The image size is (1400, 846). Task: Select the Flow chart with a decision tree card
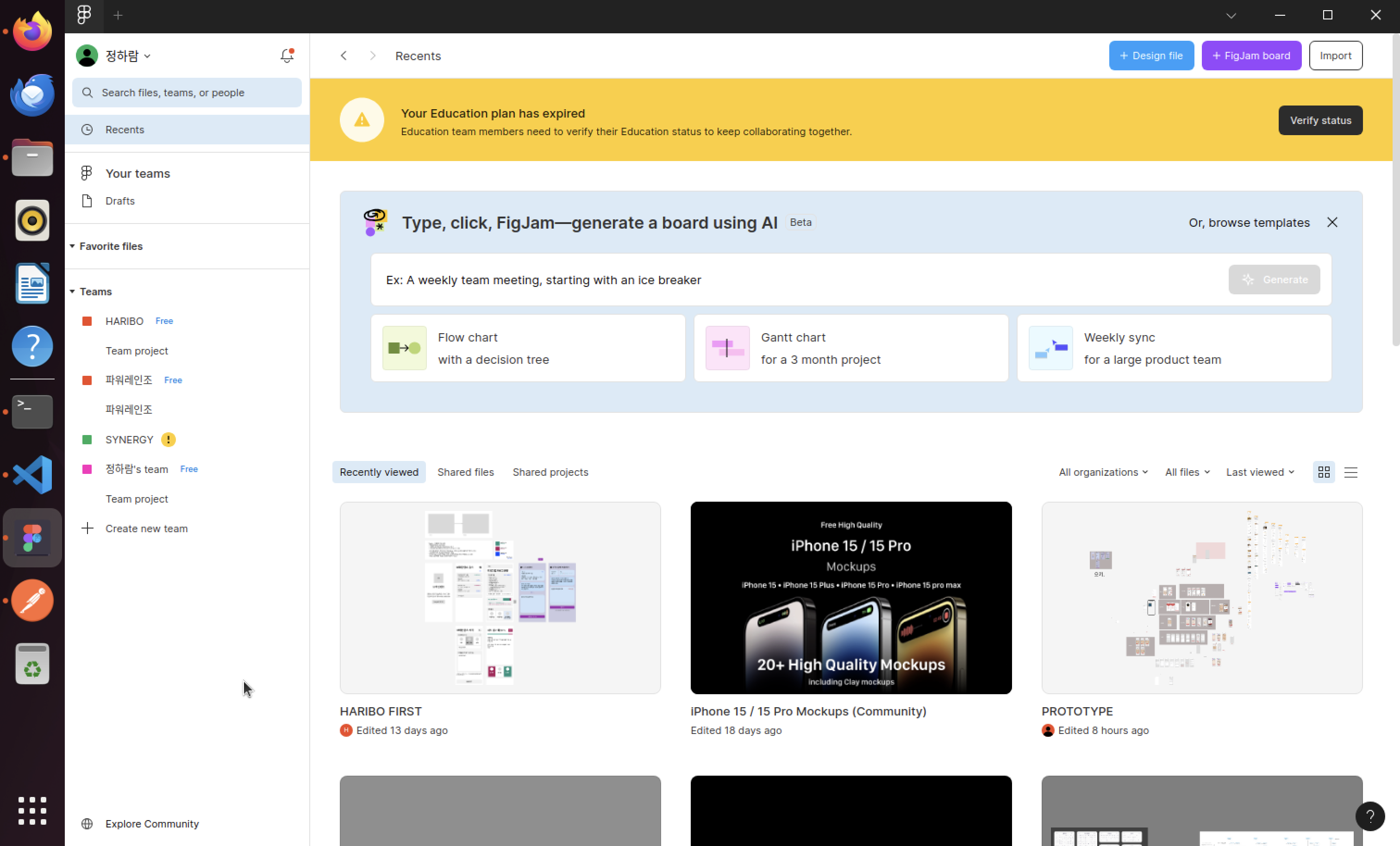pos(528,348)
